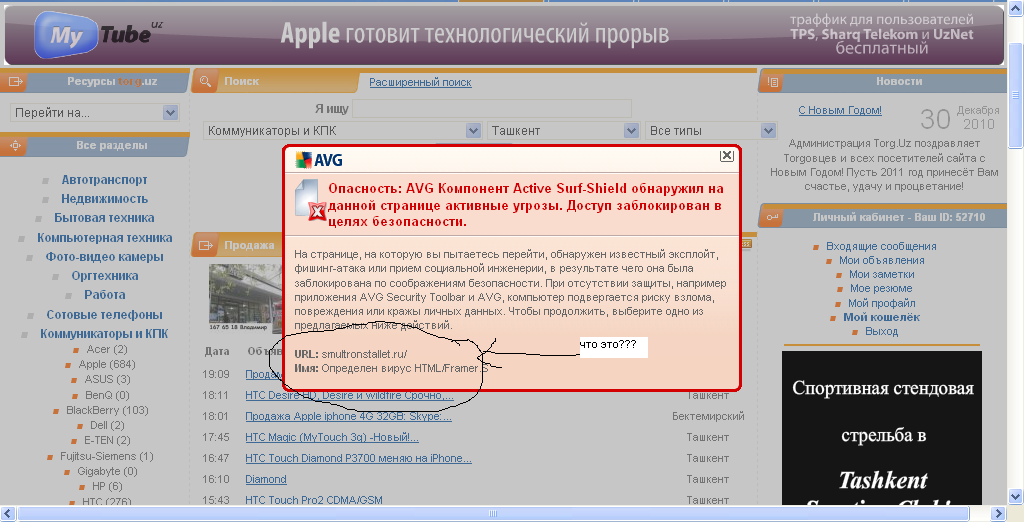Screen dimensions: 1024x522
Task: Open the Коммуникаторы и КПК sidebar section
Action: (x=104, y=334)
